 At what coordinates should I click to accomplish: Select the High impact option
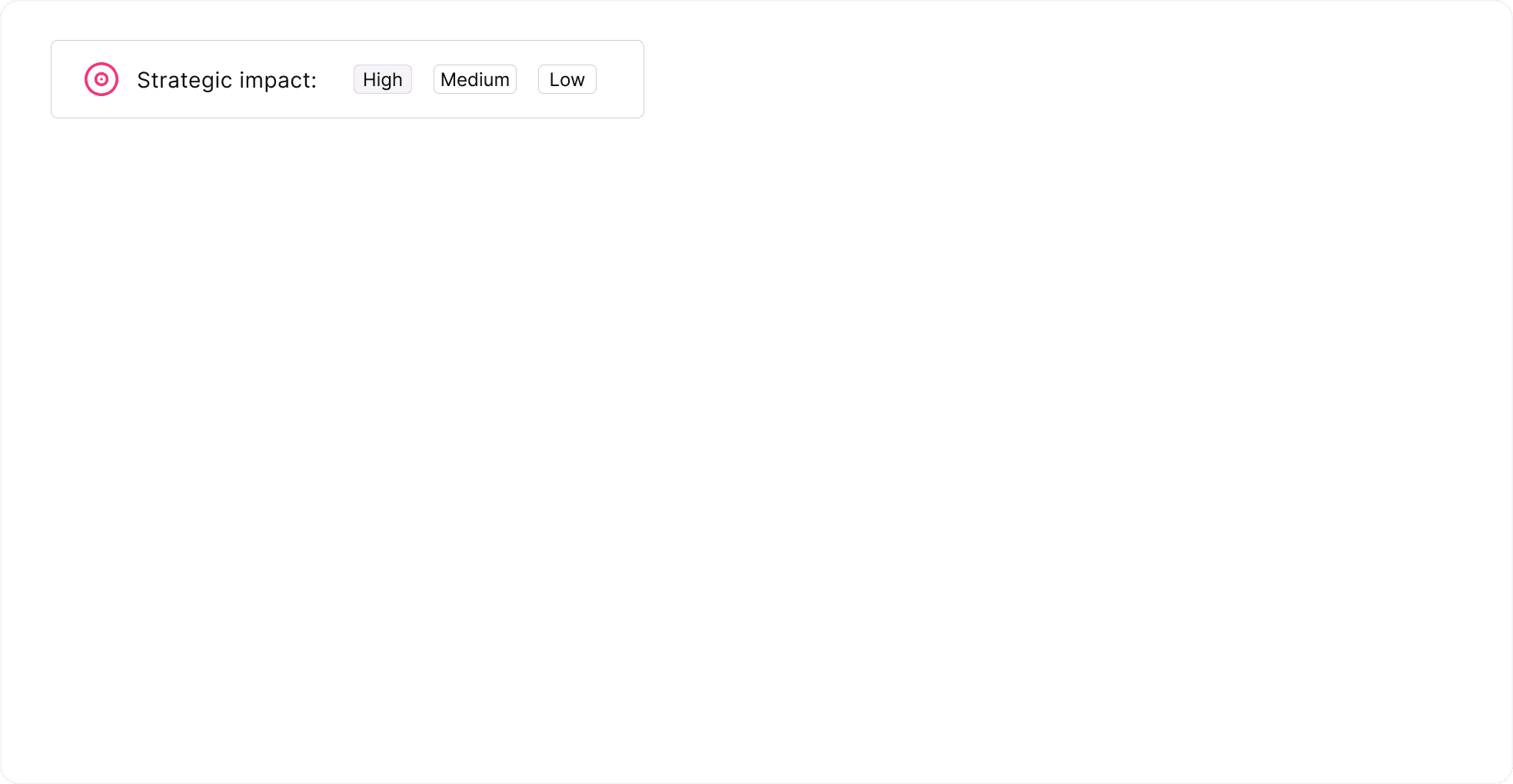[x=383, y=79]
